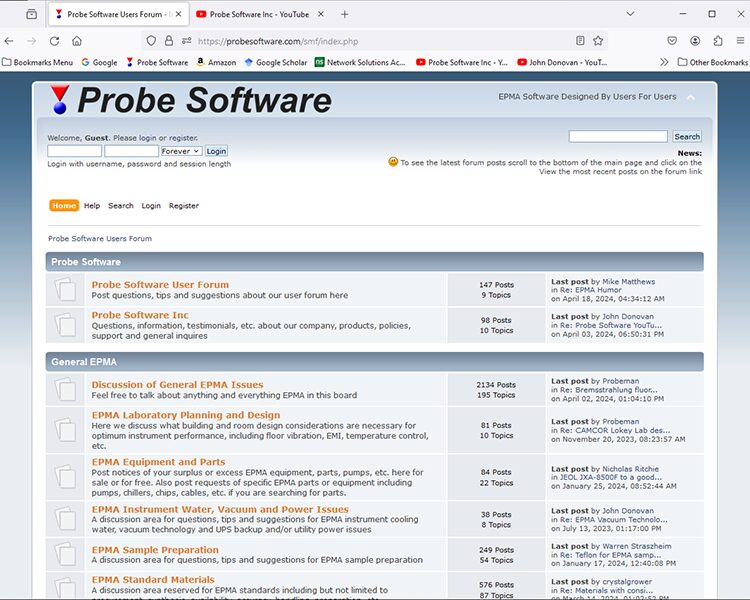View site security via the padlock icon
The image size is (750, 600).
tap(169, 41)
